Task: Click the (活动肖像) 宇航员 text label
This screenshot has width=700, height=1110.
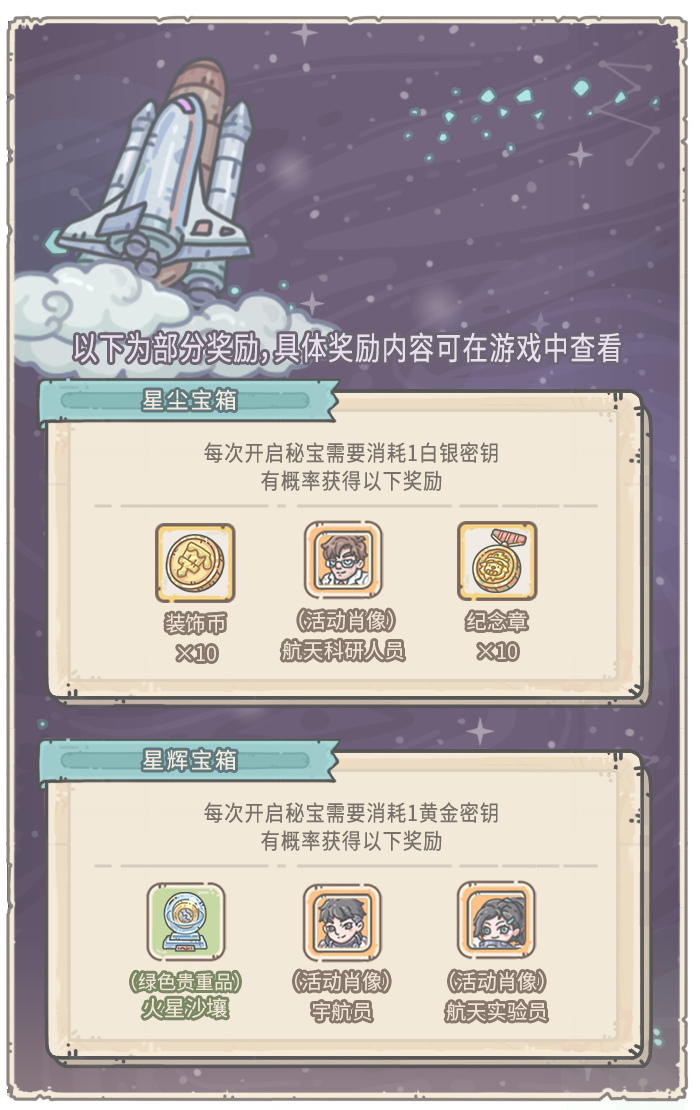Action: pos(342,997)
